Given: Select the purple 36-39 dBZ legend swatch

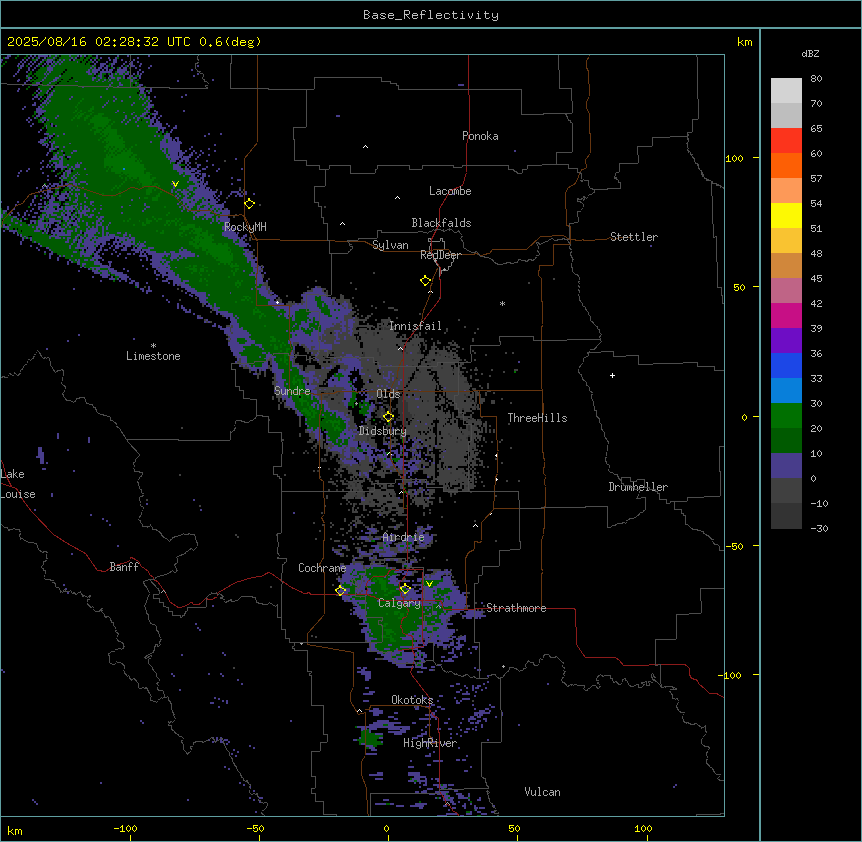Looking at the screenshot, I should [x=786, y=341].
